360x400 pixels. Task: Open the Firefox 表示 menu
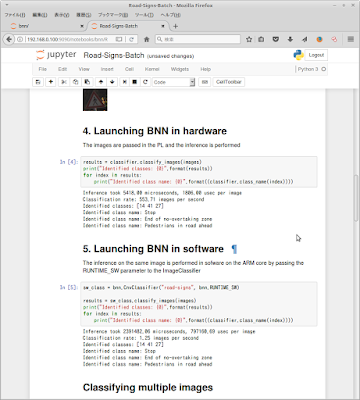pyautogui.click(x=62, y=15)
